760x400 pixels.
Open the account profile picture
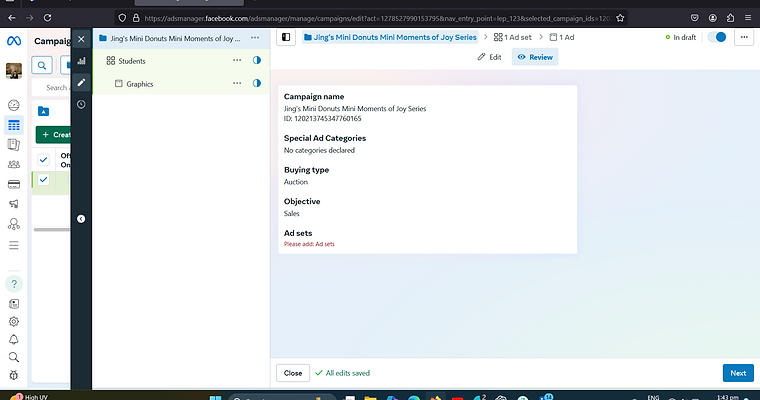[x=14, y=71]
